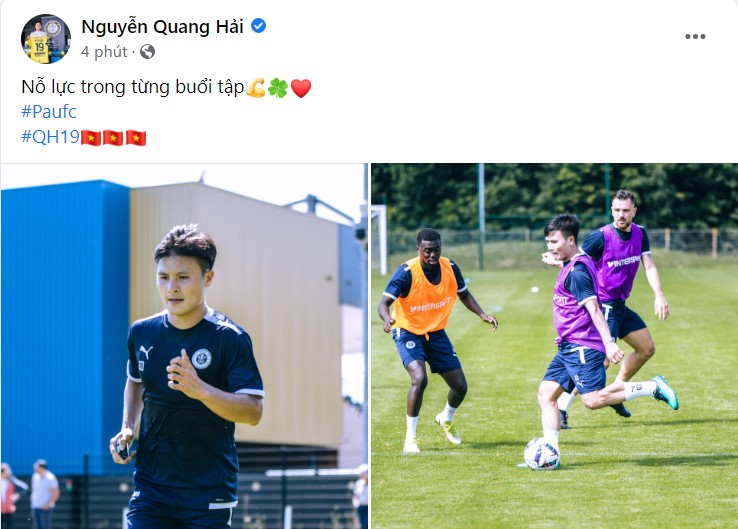Open Nguyễn Quang Hải's profile picture avatar
The height and width of the screenshot is (529, 738).
coord(46,39)
